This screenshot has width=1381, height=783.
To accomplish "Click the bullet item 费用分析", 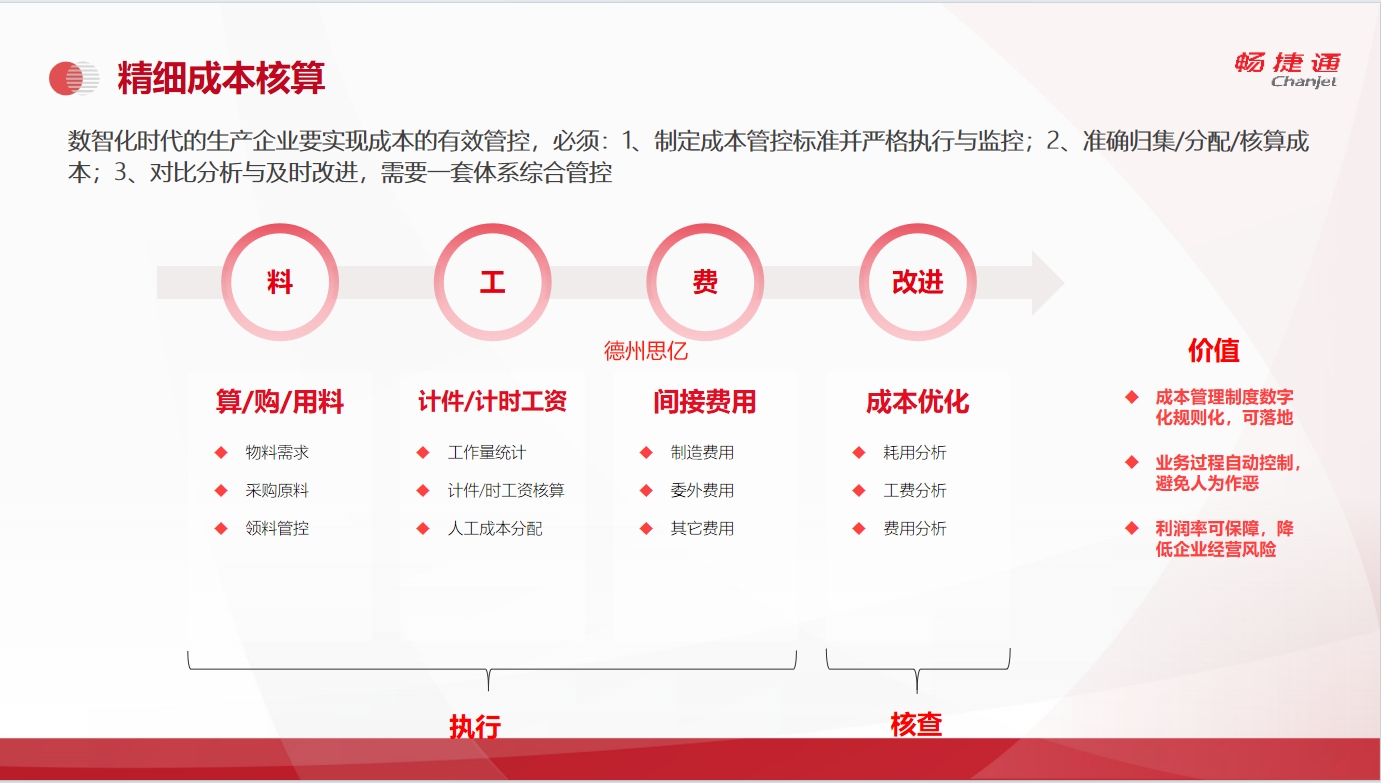I will click(915, 529).
